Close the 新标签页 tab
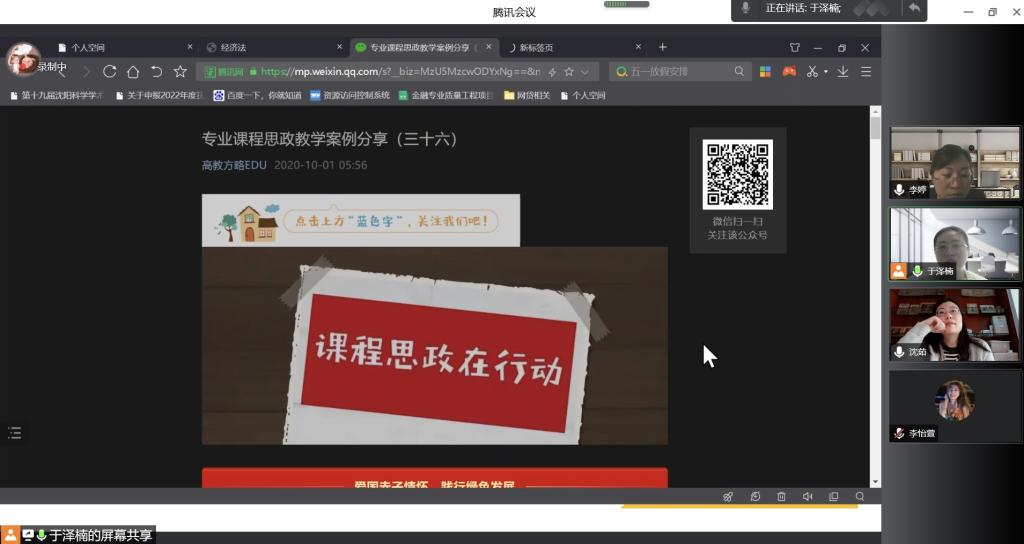Screen dimensions: 1024x544 point(638,47)
